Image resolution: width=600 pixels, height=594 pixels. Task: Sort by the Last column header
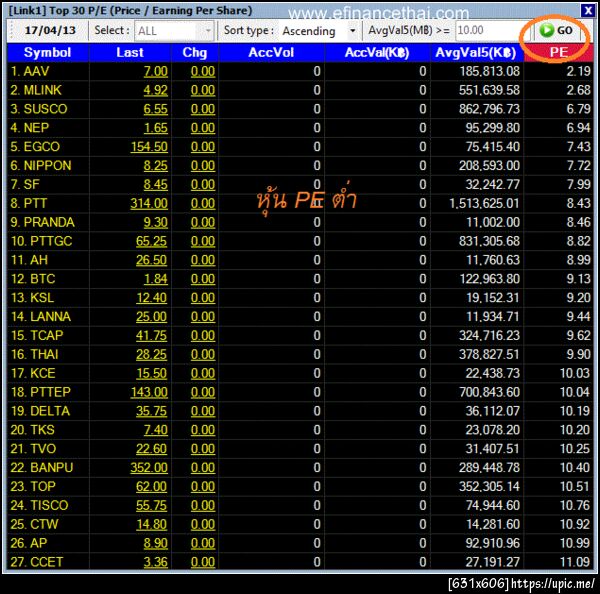tap(130, 52)
